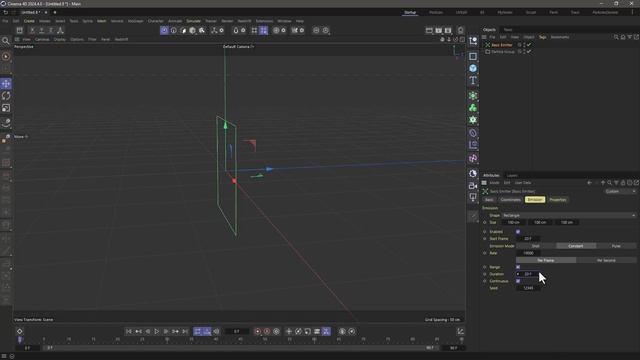Screen dimensions: 640x360
Task: Toggle the Duration keyframe circle
Action: coord(485,274)
